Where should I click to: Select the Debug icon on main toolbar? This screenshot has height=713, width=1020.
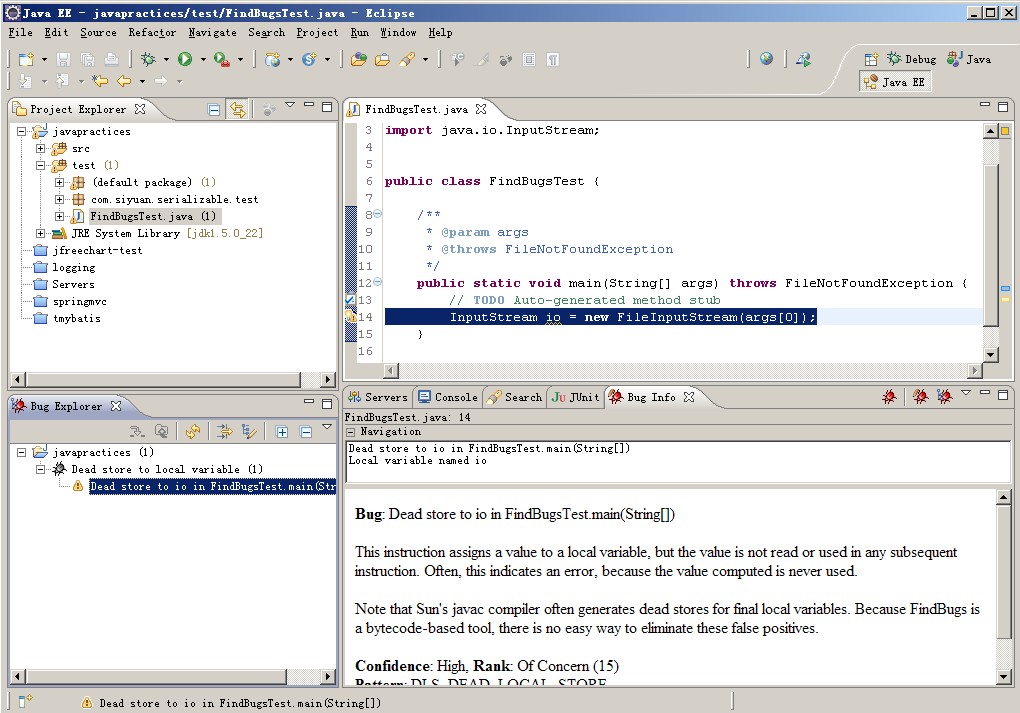147,59
